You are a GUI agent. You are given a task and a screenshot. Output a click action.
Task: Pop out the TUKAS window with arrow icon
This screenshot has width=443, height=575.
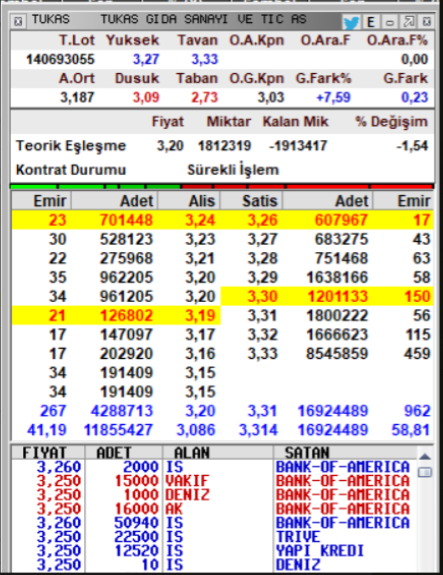click(x=408, y=22)
